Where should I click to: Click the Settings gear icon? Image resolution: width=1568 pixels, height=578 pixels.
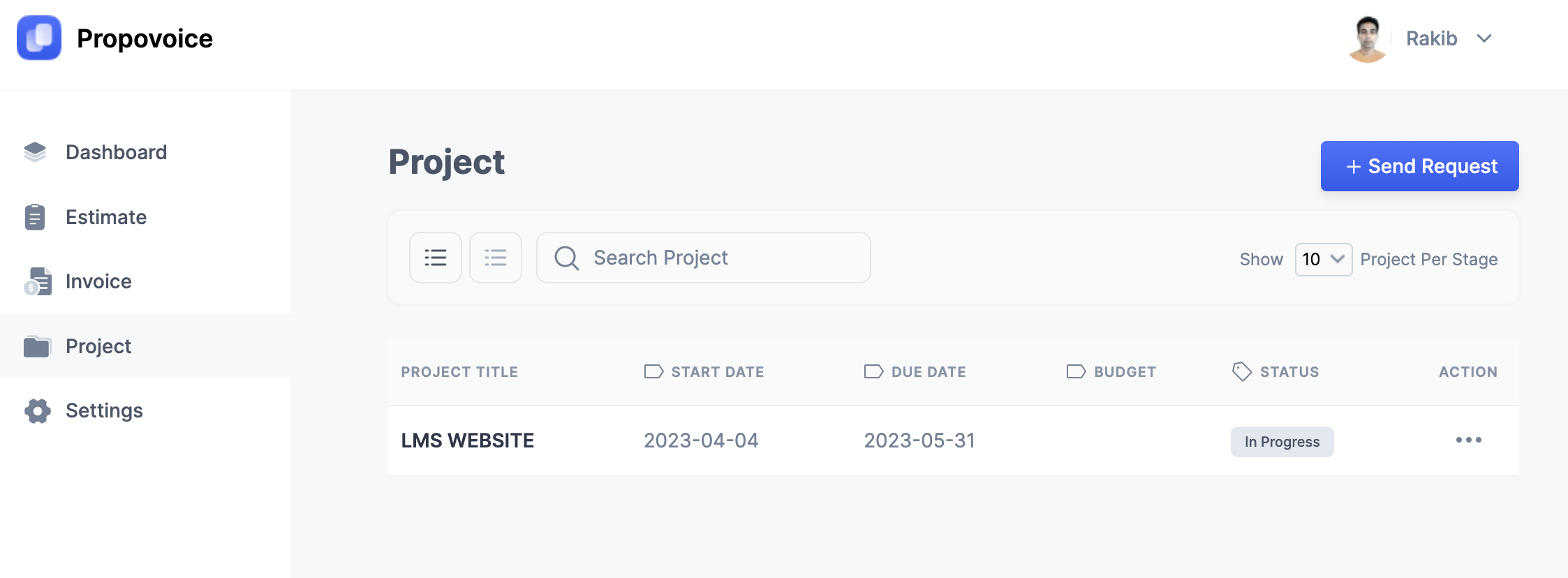(38, 410)
